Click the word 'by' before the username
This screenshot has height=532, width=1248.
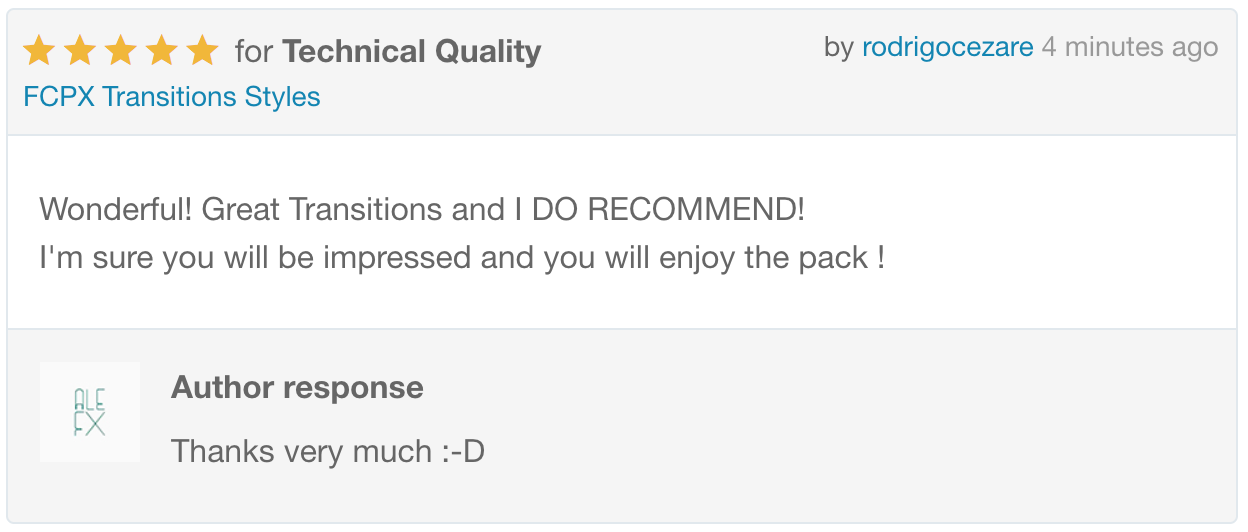pos(839,47)
